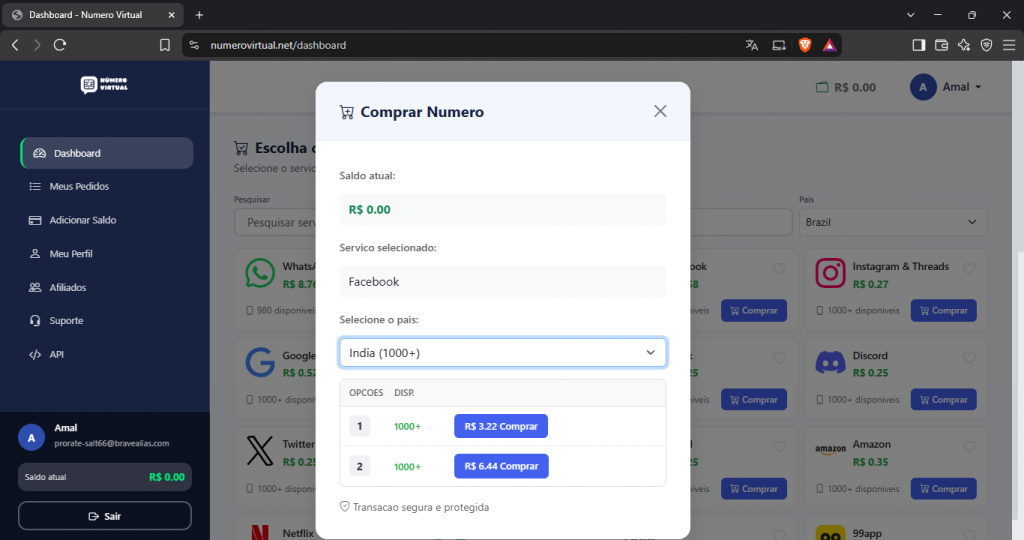Open the country dropdown showing India (1000+)

pyautogui.click(x=502, y=353)
